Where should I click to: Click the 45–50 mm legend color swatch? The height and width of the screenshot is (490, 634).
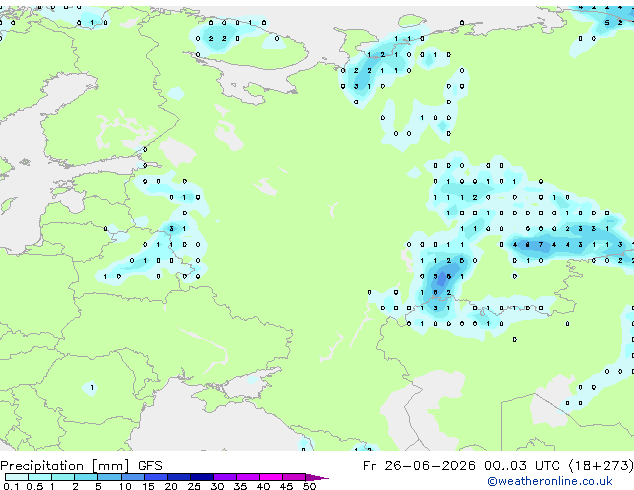294,477
